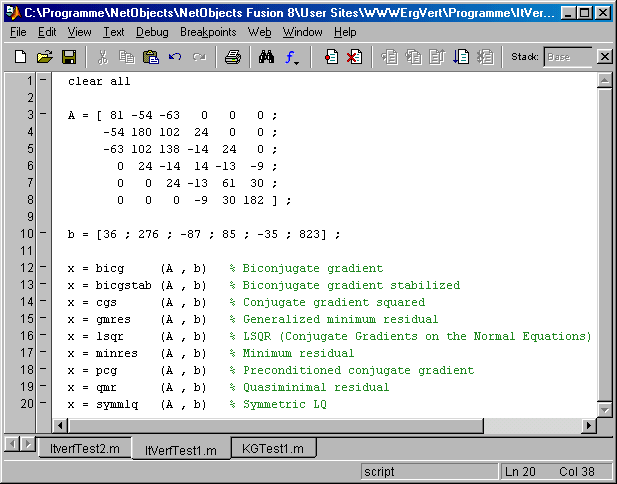Click the vertical scrollbar down arrow

coord(604,410)
